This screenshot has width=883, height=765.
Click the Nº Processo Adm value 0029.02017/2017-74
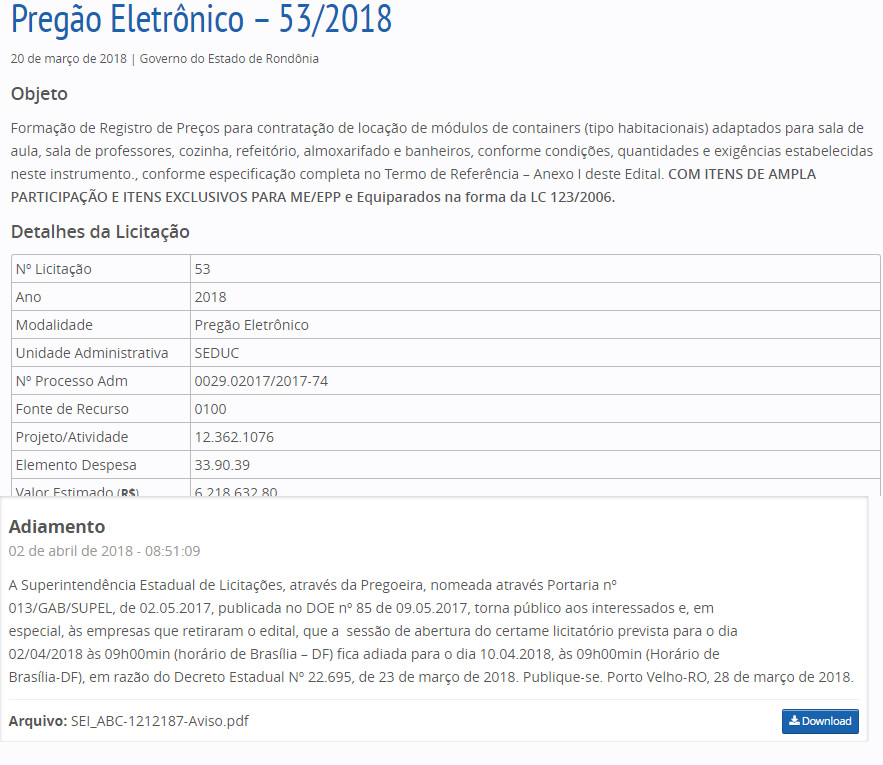(x=261, y=381)
